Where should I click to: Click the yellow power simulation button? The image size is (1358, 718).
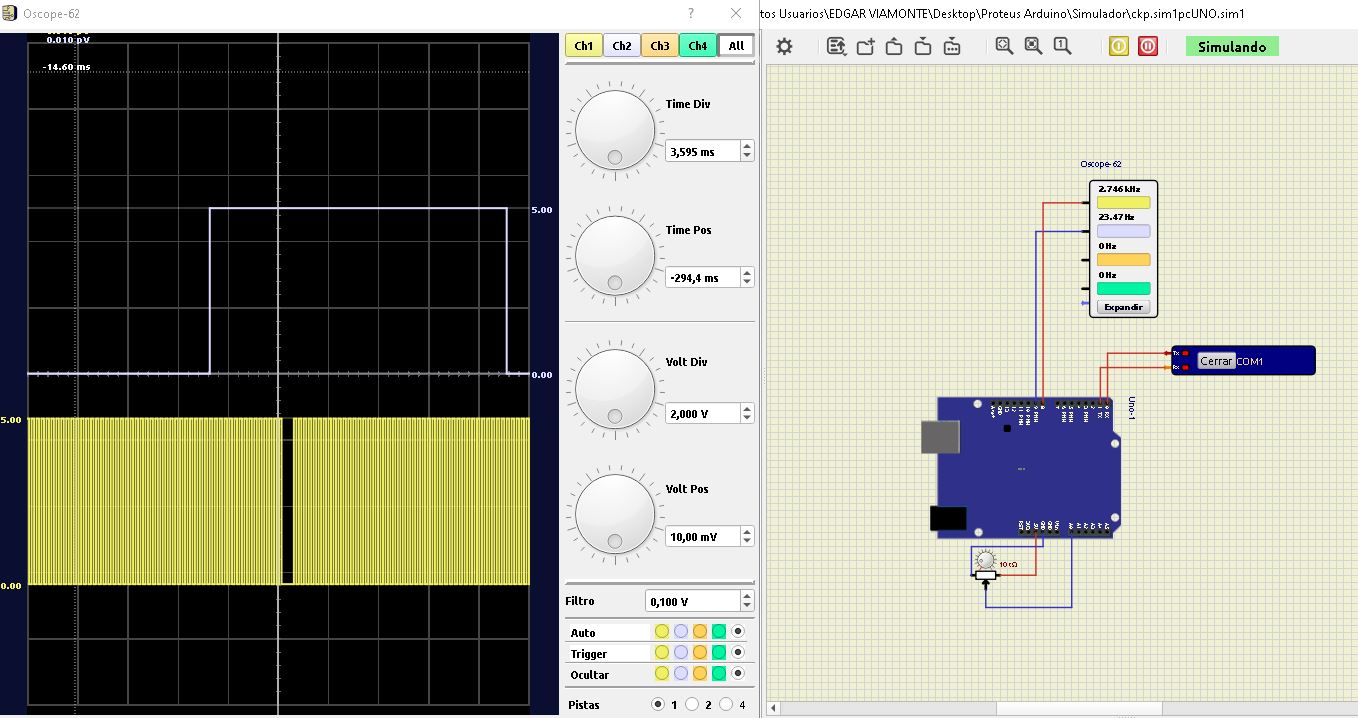[1119, 46]
